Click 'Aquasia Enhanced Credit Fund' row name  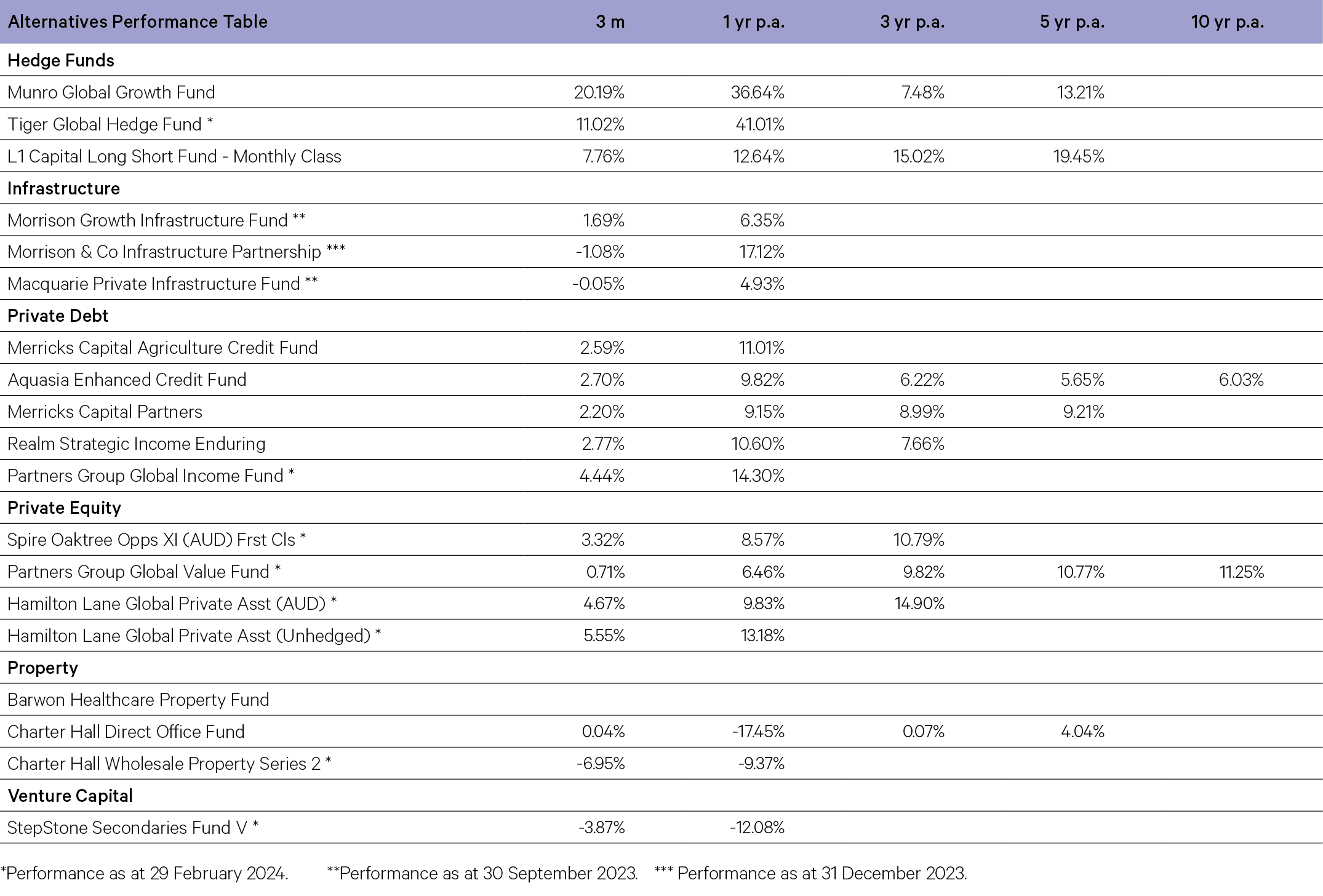[127, 380]
